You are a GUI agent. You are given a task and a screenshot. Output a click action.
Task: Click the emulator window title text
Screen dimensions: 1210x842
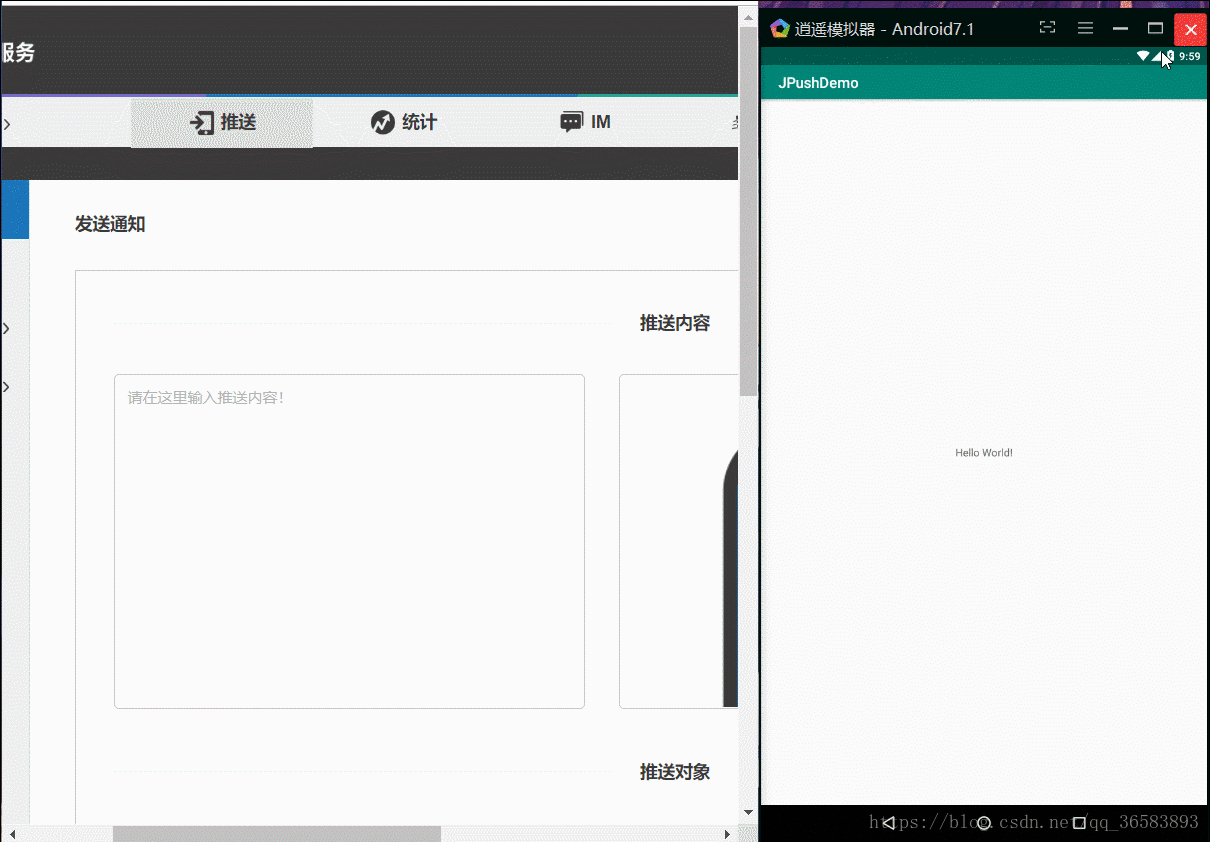885,29
